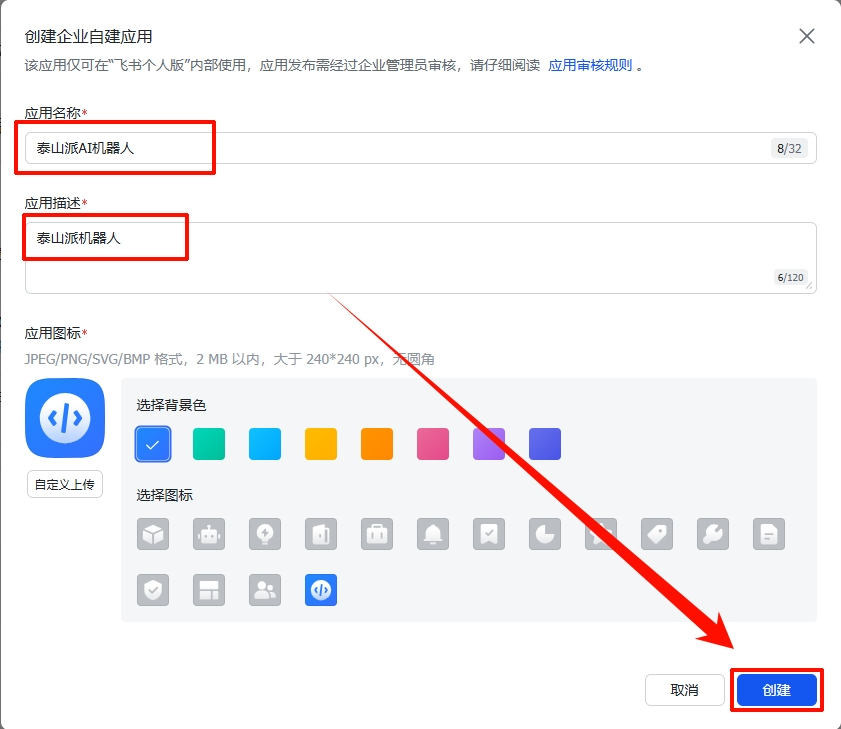This screenshot has height=729, width=841.
Task: Select the yellow background color
Action: pyautogui.click(x=321, y=444)
